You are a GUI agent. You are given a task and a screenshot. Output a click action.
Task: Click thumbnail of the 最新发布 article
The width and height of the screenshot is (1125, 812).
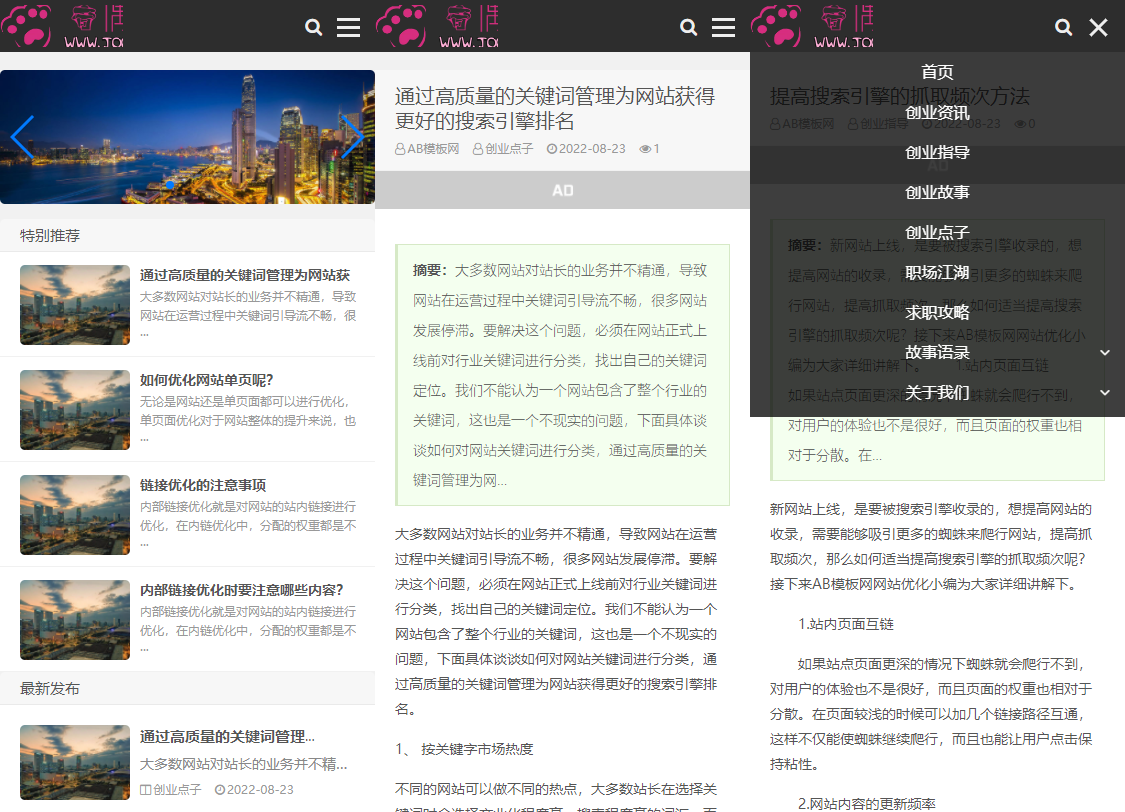[75, 763]
